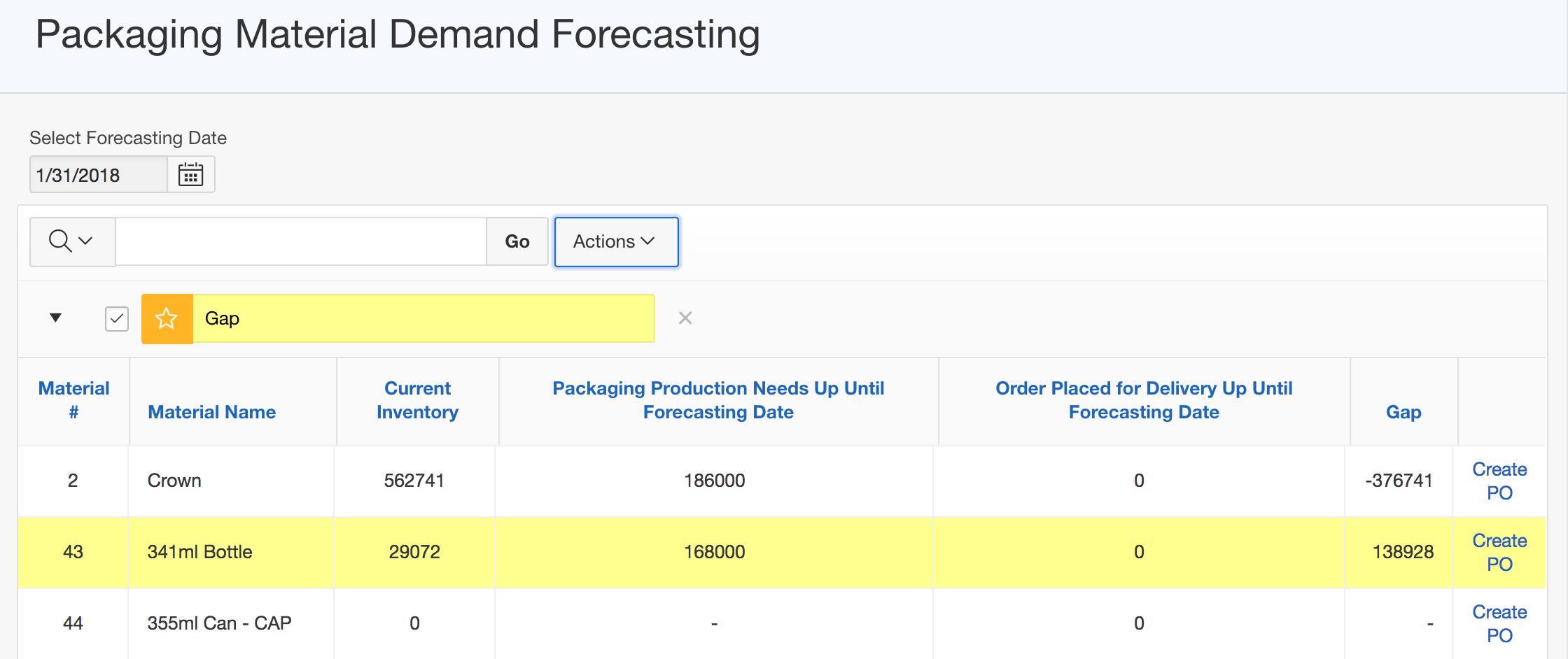Remove the Gap highlight with X icon
This screenshot has height=659, width=1568.
coord(685,318)
